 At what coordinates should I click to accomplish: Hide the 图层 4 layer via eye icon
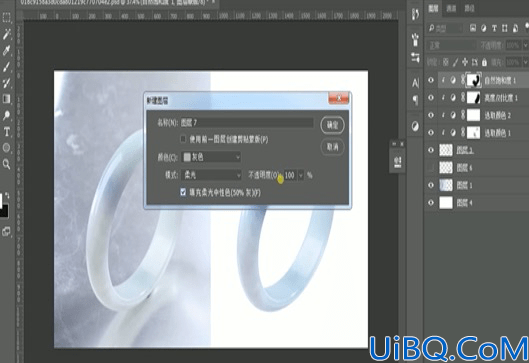pyautogui.click(x=431, y=203)
